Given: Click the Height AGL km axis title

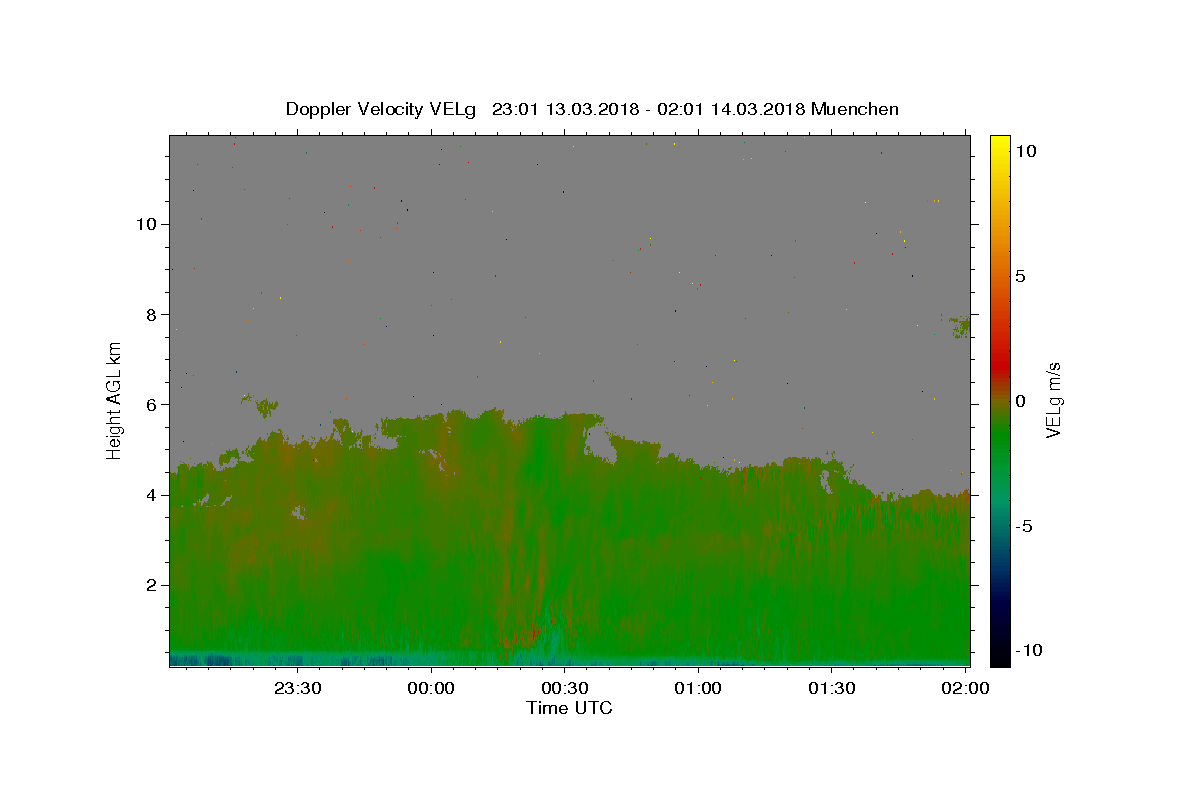Looking at the screenshot, I should click(x=115, y=401).
